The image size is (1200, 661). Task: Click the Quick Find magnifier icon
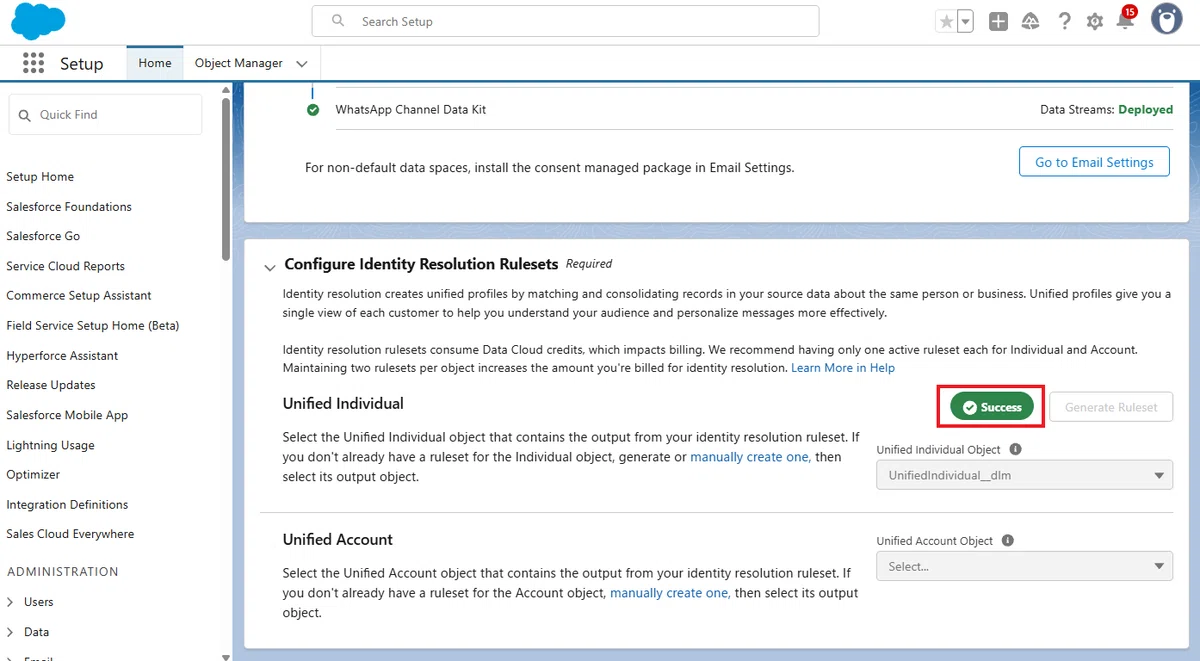pyautogui.click(x=25, y=115)
